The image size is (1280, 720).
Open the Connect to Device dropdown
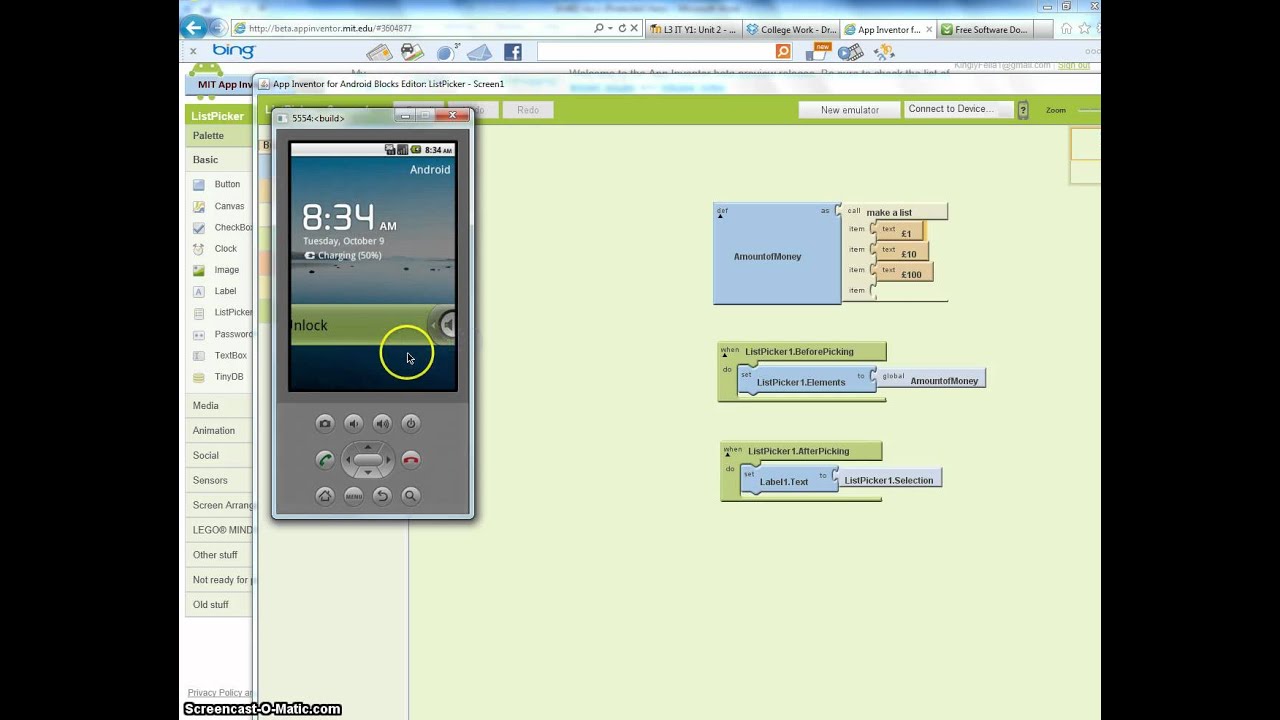click(958, 109)
